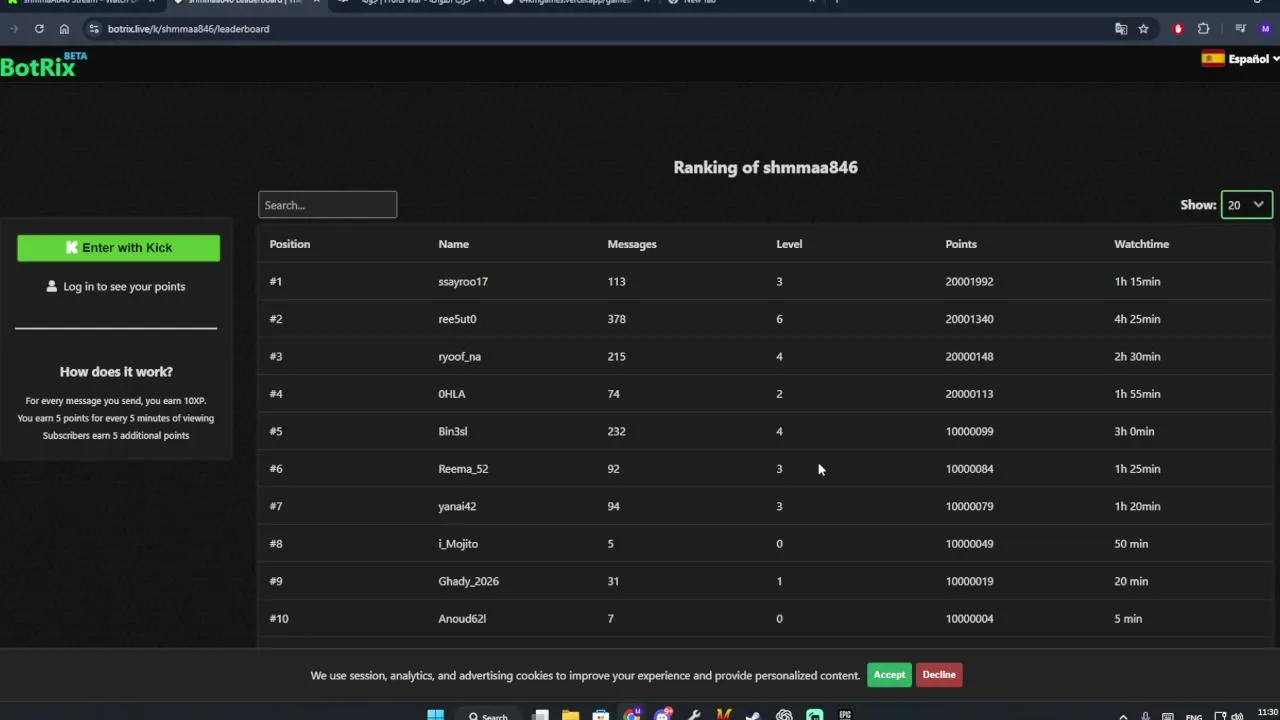The height and width of the screenshot is (720, 1280).
Task: Select user yanai42 in the ranking
Action: [x=457, y=507]
